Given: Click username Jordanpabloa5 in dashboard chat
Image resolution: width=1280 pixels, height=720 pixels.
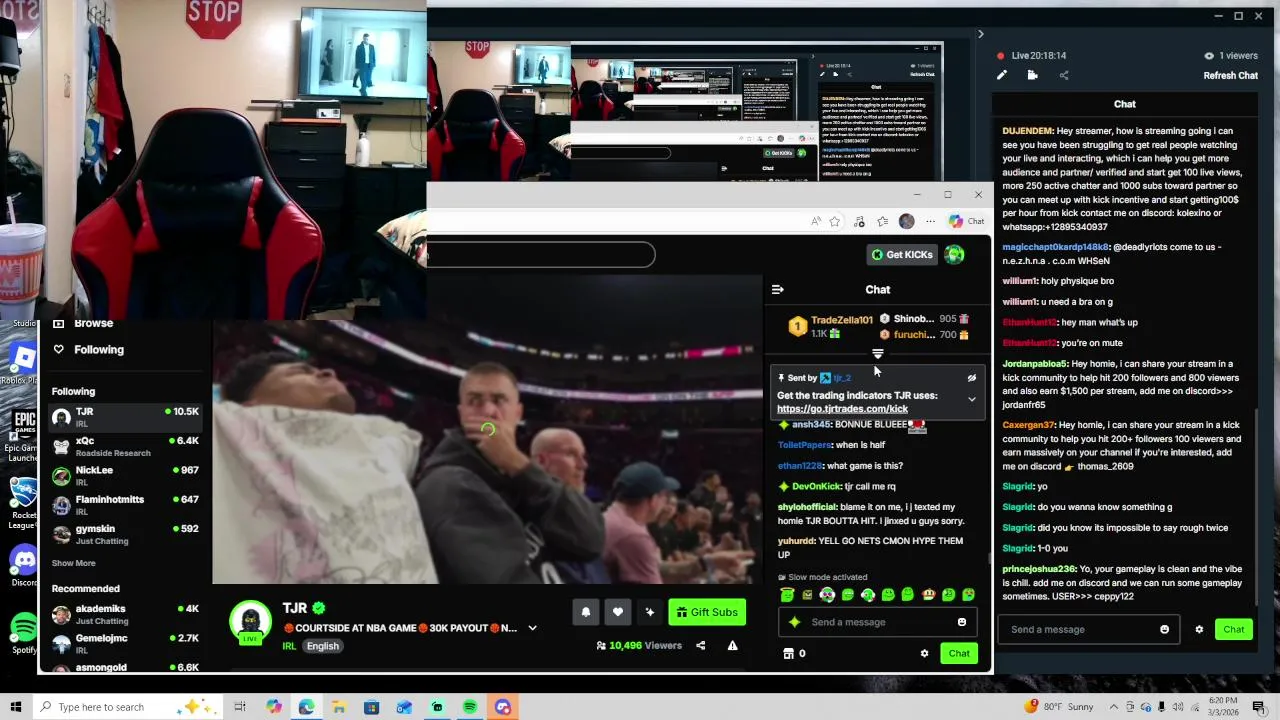Looking at the screenshot, I should pyautogui.click(x=1035, y=364).
